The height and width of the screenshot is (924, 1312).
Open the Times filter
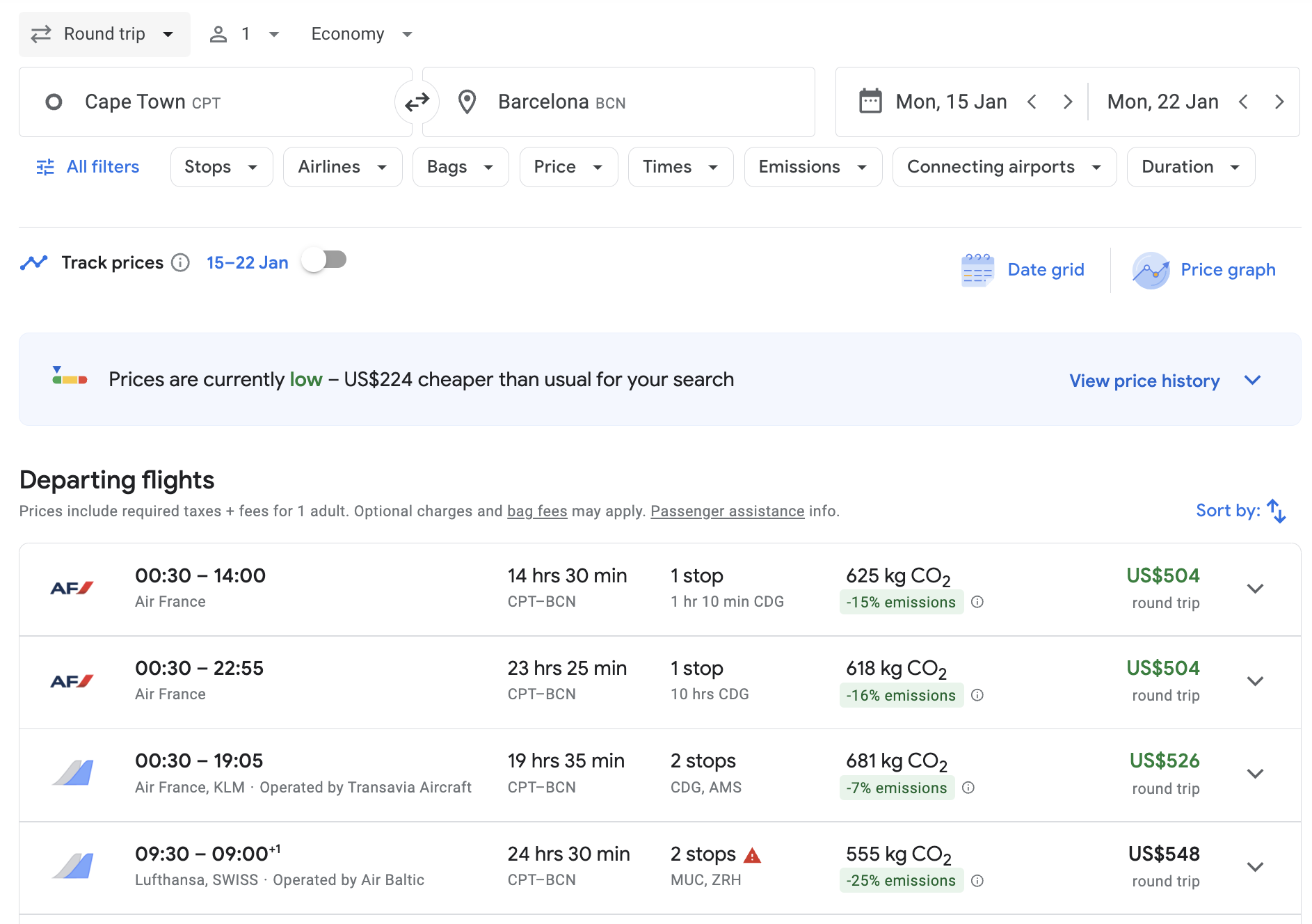[680, 167]
